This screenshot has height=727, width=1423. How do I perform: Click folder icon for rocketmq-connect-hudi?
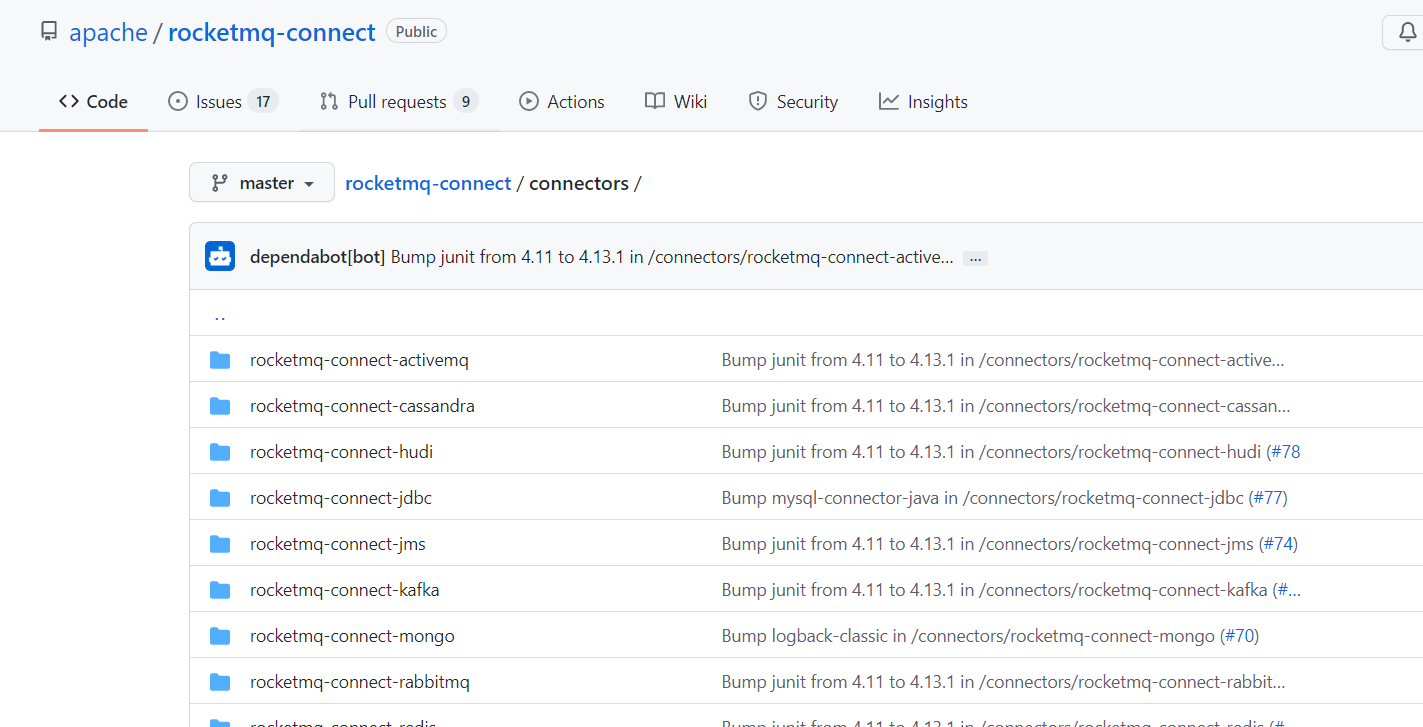220,452
